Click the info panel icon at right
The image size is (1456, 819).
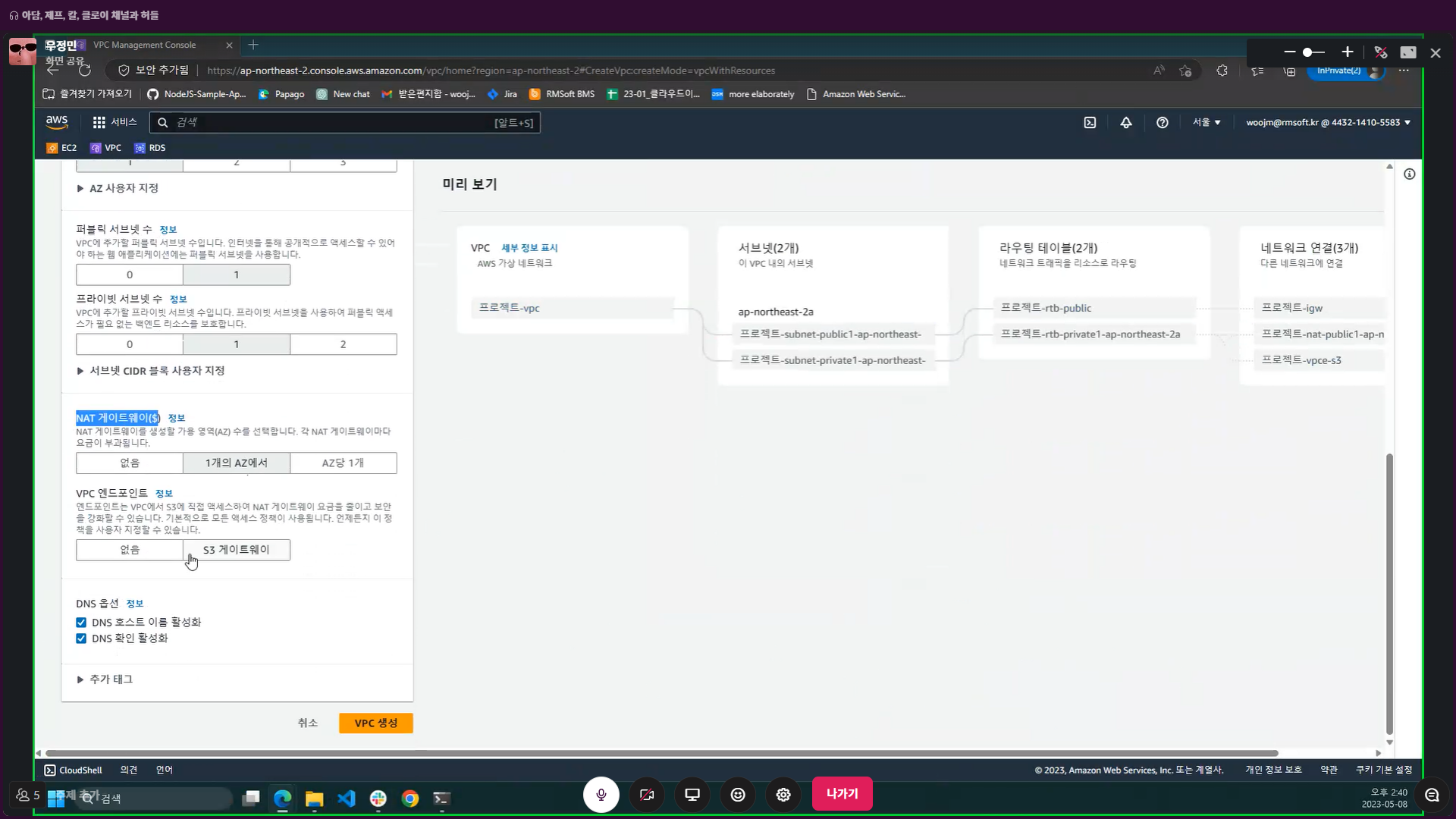point(1409,174)
